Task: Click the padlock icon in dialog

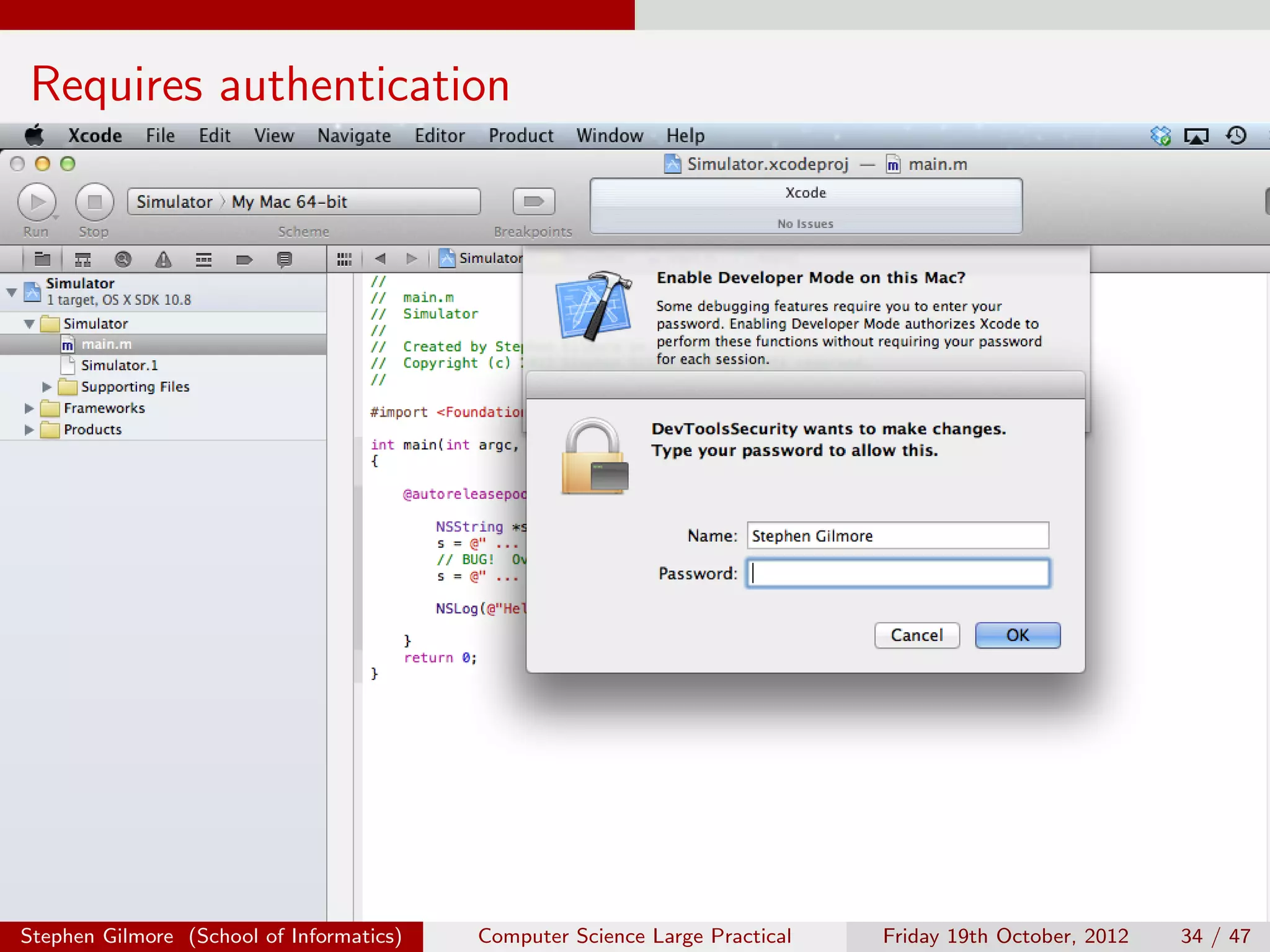Action: (x=595, y=456)
